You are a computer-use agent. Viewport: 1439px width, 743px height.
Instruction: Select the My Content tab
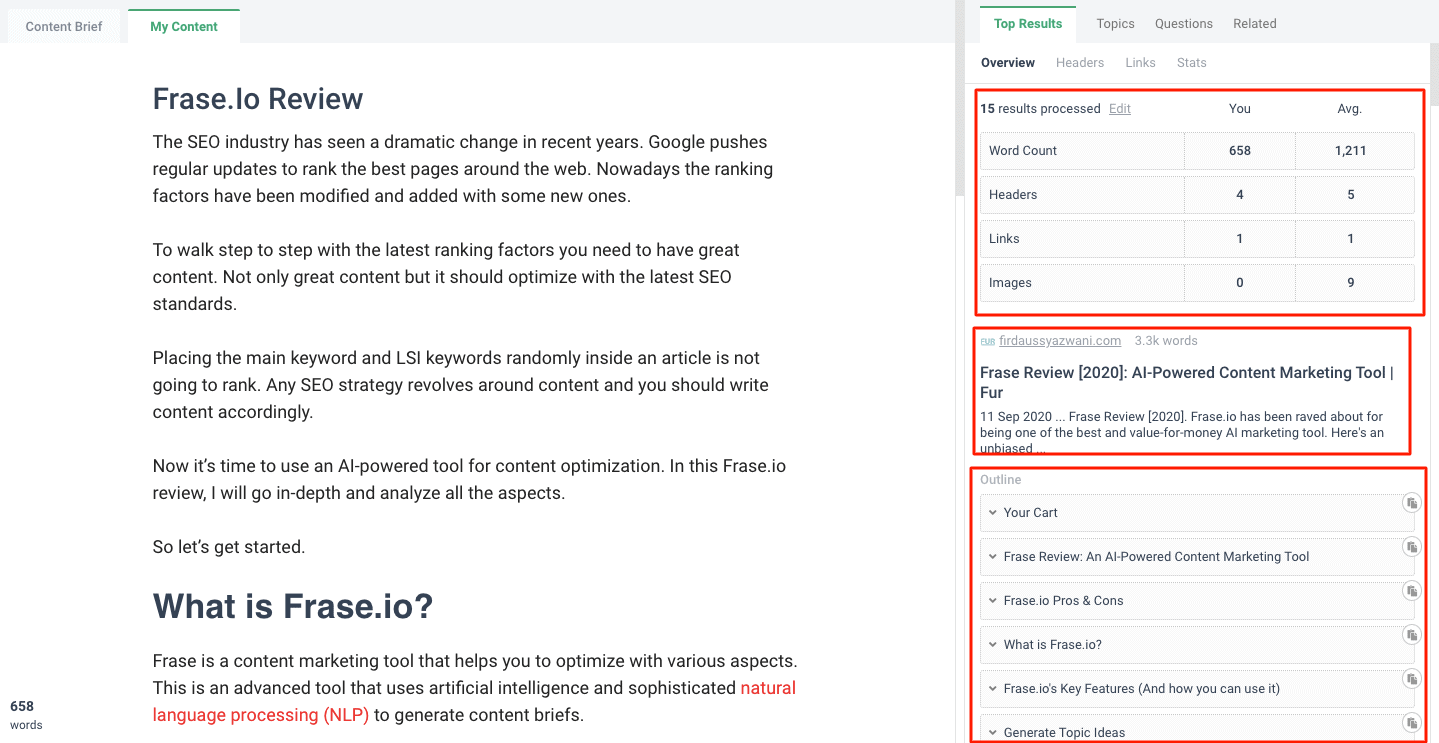click(x=184, y=27)
